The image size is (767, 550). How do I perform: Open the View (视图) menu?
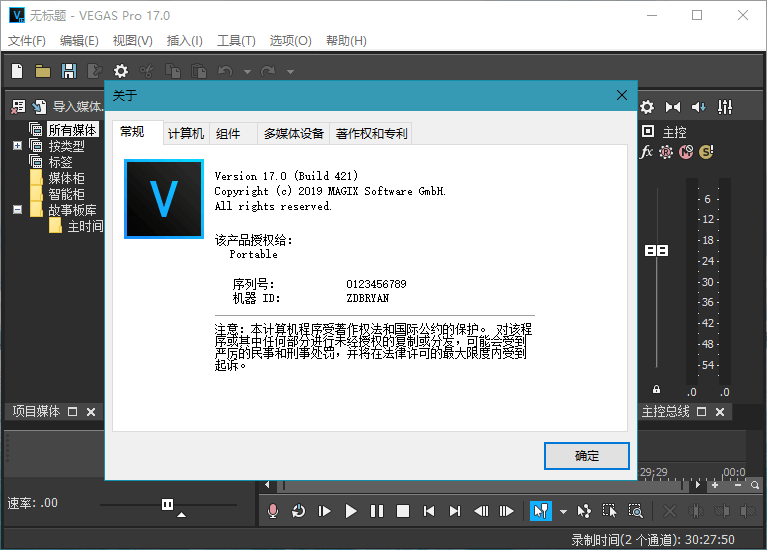click(133, 41)
